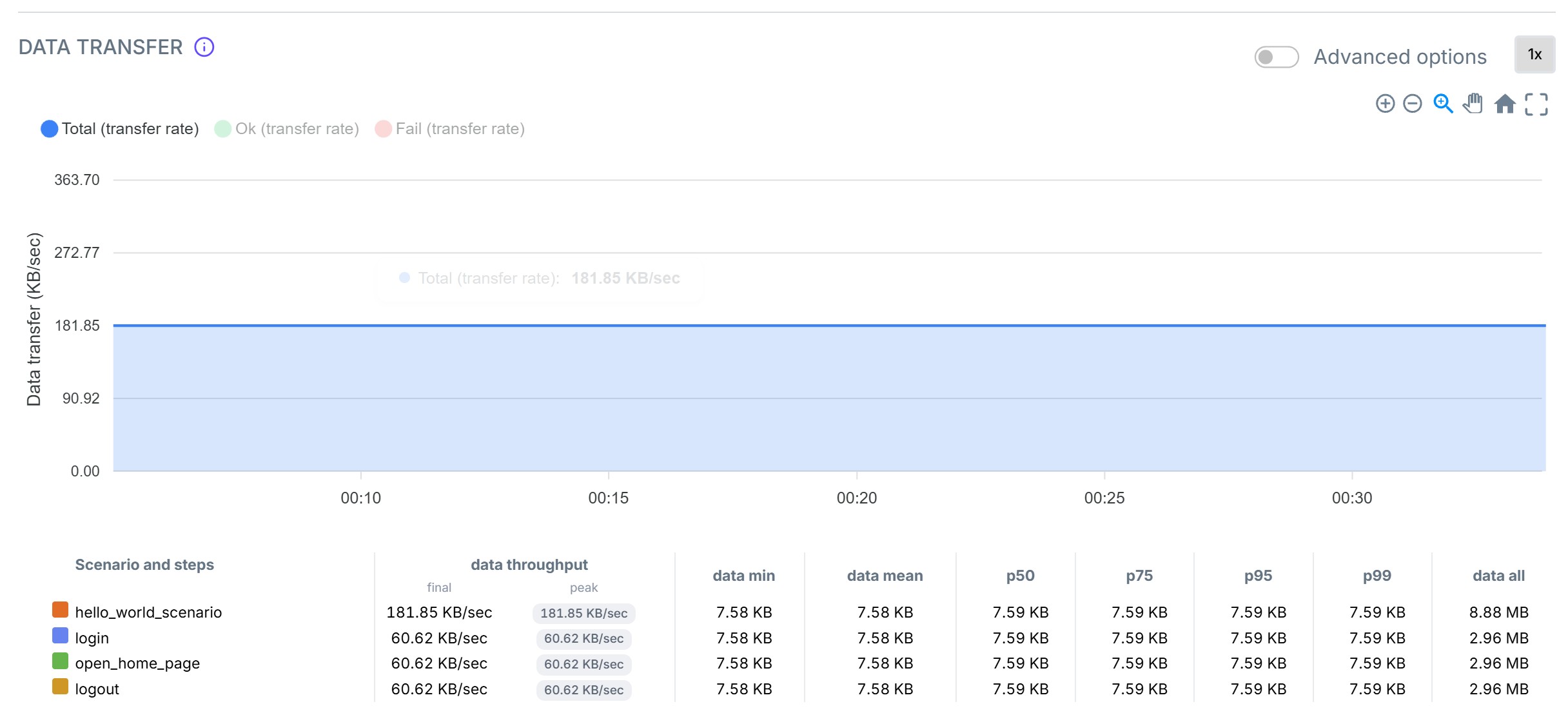Click the login blue color swatch

coord(60,636)
